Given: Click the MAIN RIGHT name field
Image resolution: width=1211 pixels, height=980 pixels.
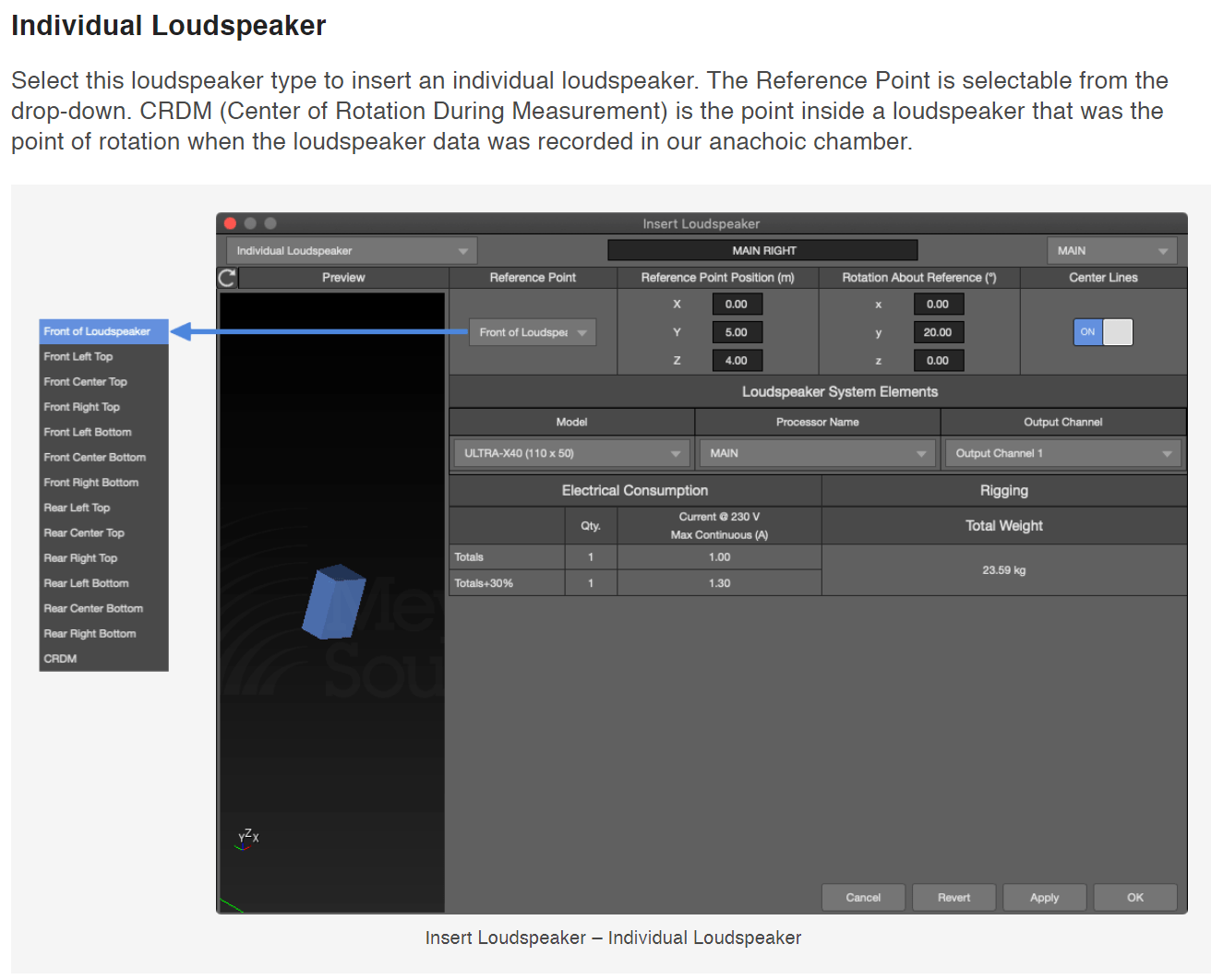Looking at the screenshot, I should [x=763, y=251].
